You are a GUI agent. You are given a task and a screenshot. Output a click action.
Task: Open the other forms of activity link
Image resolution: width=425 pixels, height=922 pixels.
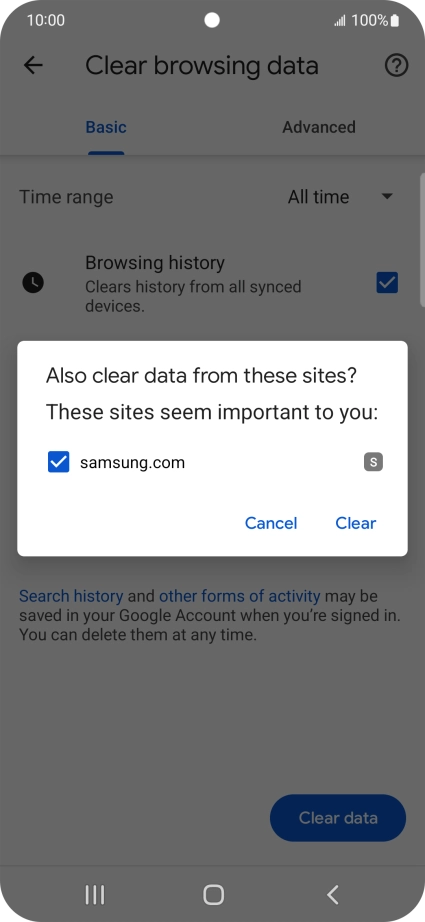(240, 596)
